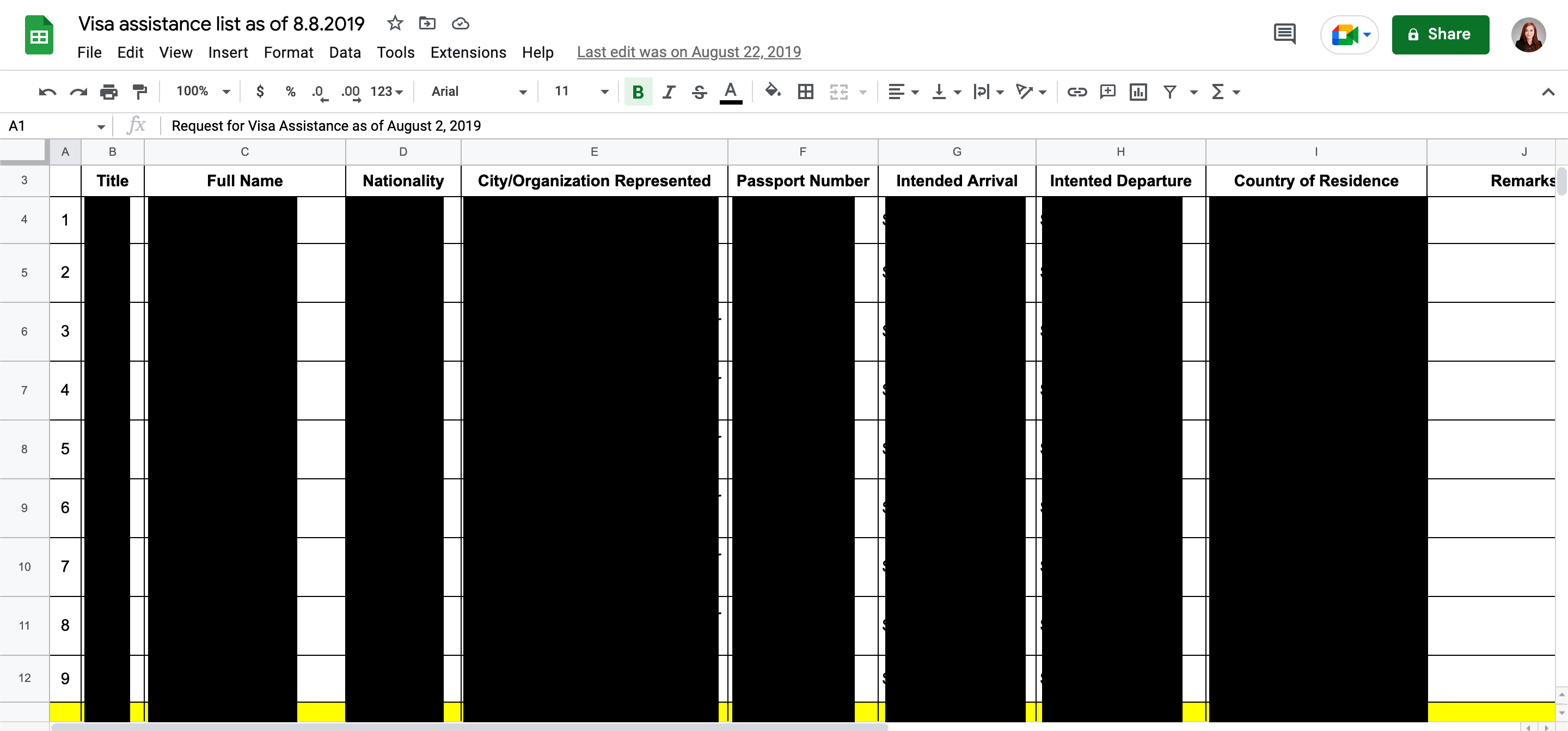Click the green Share button
This screenshot has height=731, width=1568.
[x=1440, y=34]
